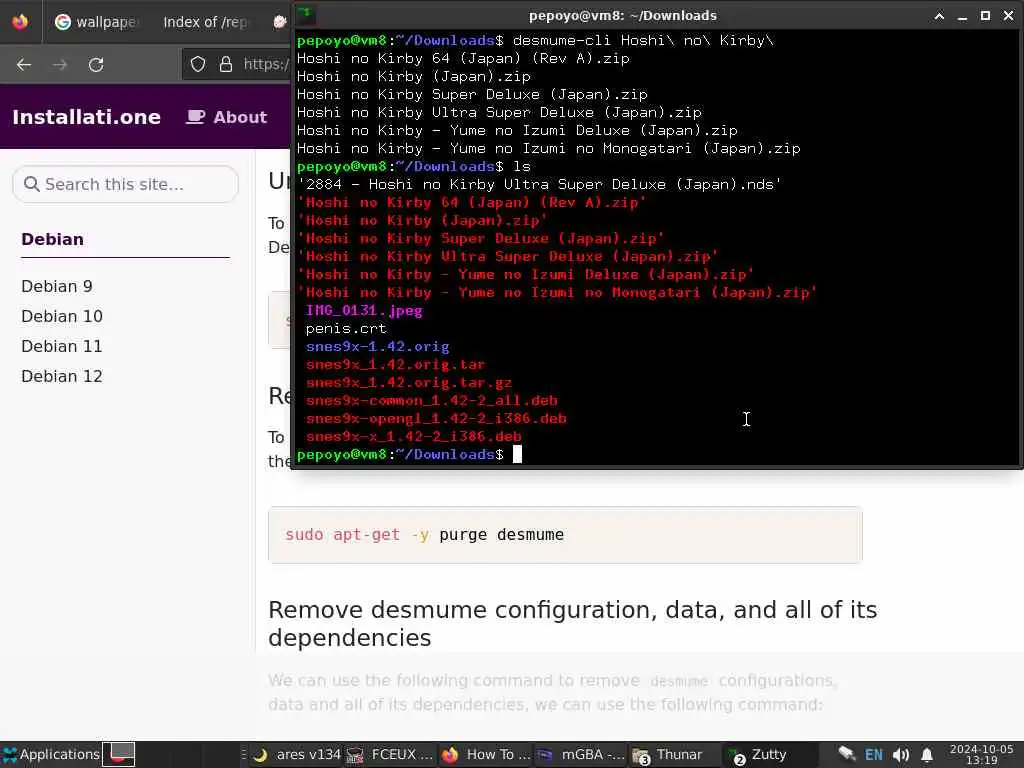Open the Applications menu in the taskbar

(51, 754)
